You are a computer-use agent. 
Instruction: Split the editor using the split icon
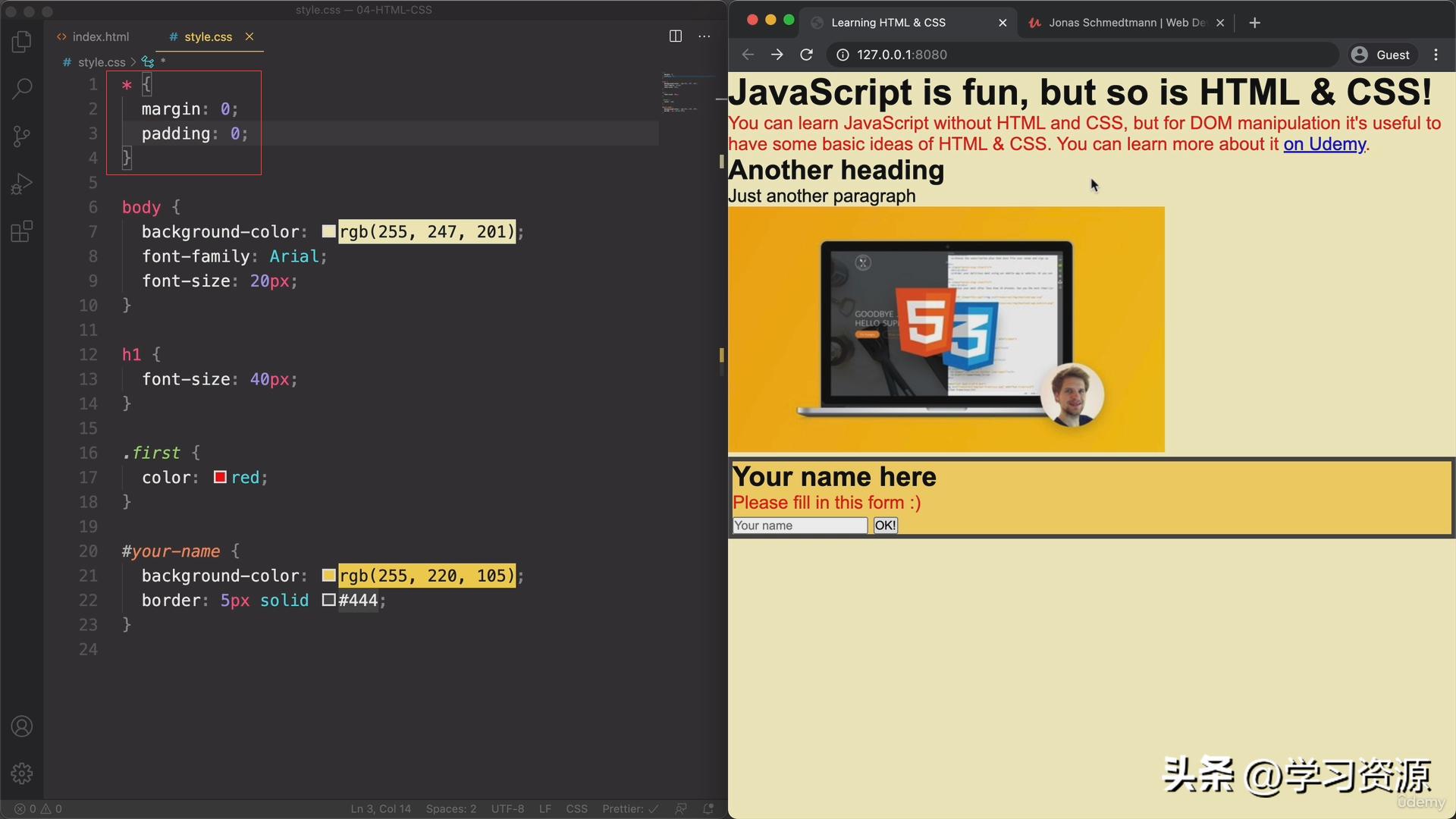(x=675, y=36)
